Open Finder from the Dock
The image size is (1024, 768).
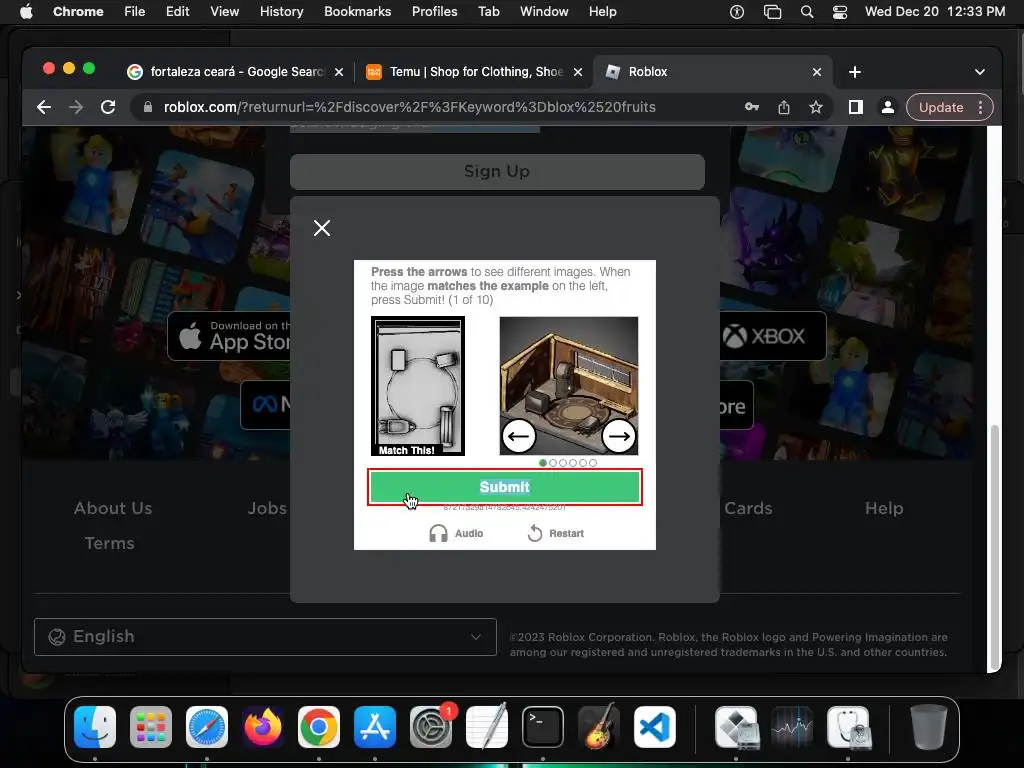95,727
